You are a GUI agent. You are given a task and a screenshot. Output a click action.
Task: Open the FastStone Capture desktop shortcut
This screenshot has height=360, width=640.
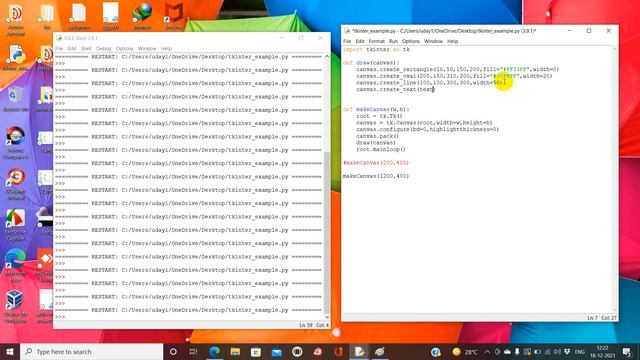pos(16,225)
